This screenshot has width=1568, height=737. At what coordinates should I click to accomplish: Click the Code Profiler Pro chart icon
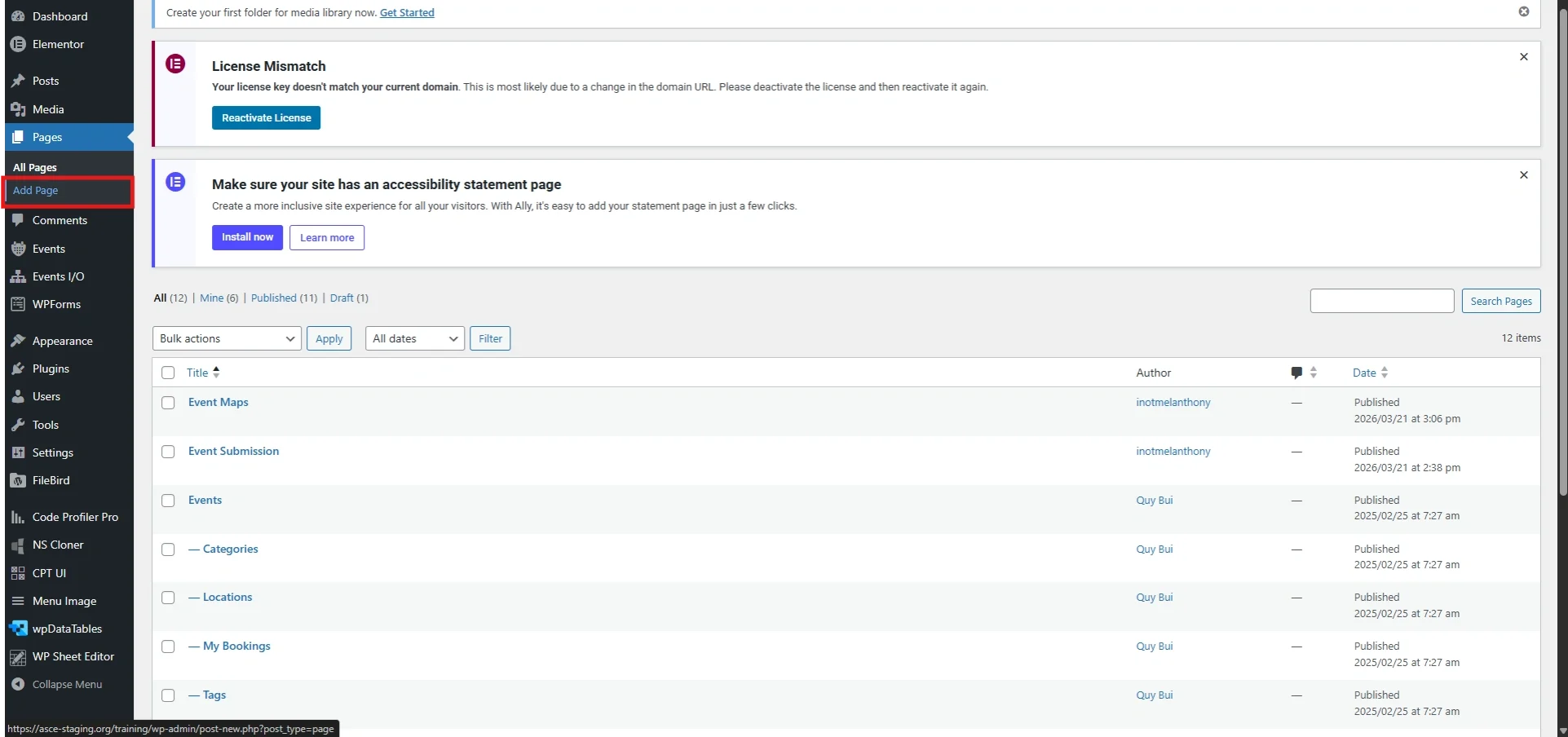coord(18,517)
